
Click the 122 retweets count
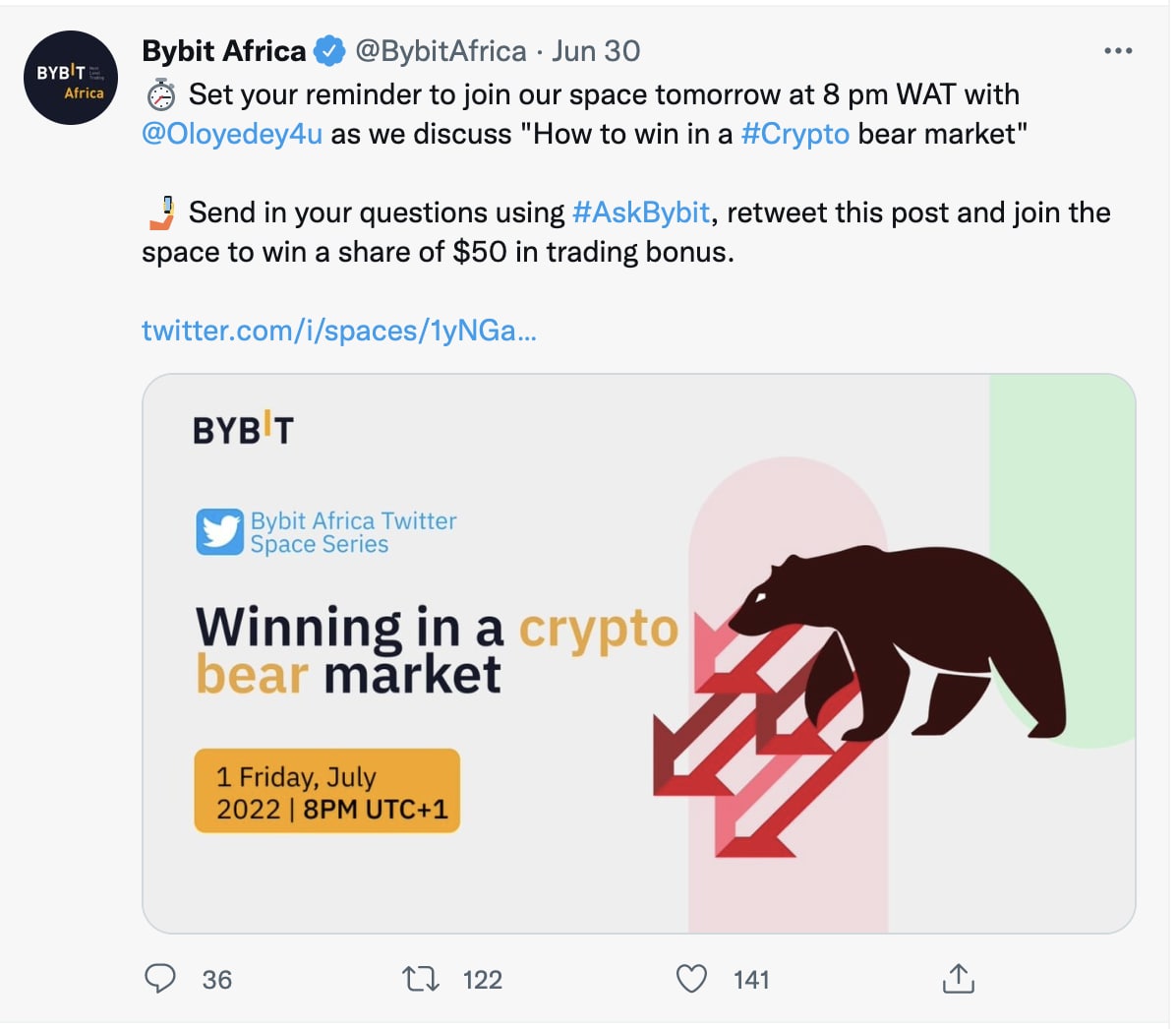click(482, 980)
